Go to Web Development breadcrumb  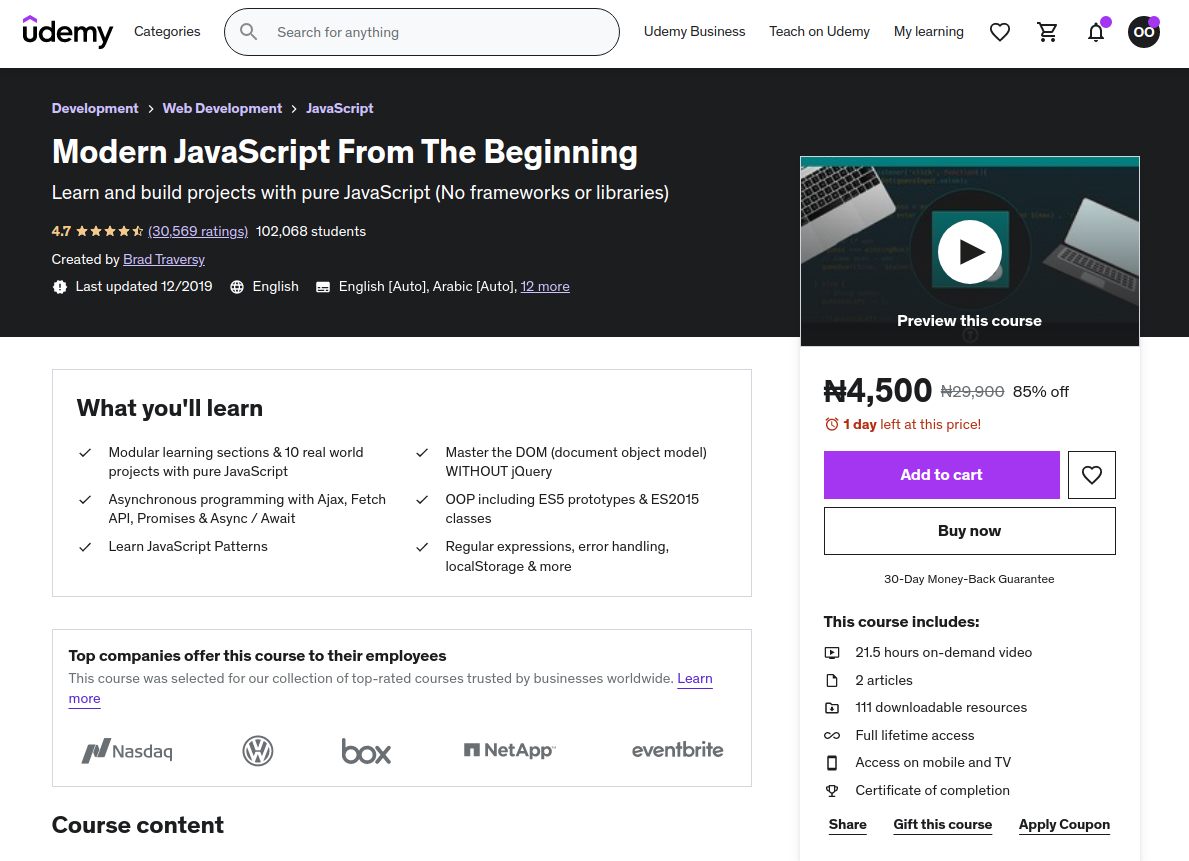(222, 108)
